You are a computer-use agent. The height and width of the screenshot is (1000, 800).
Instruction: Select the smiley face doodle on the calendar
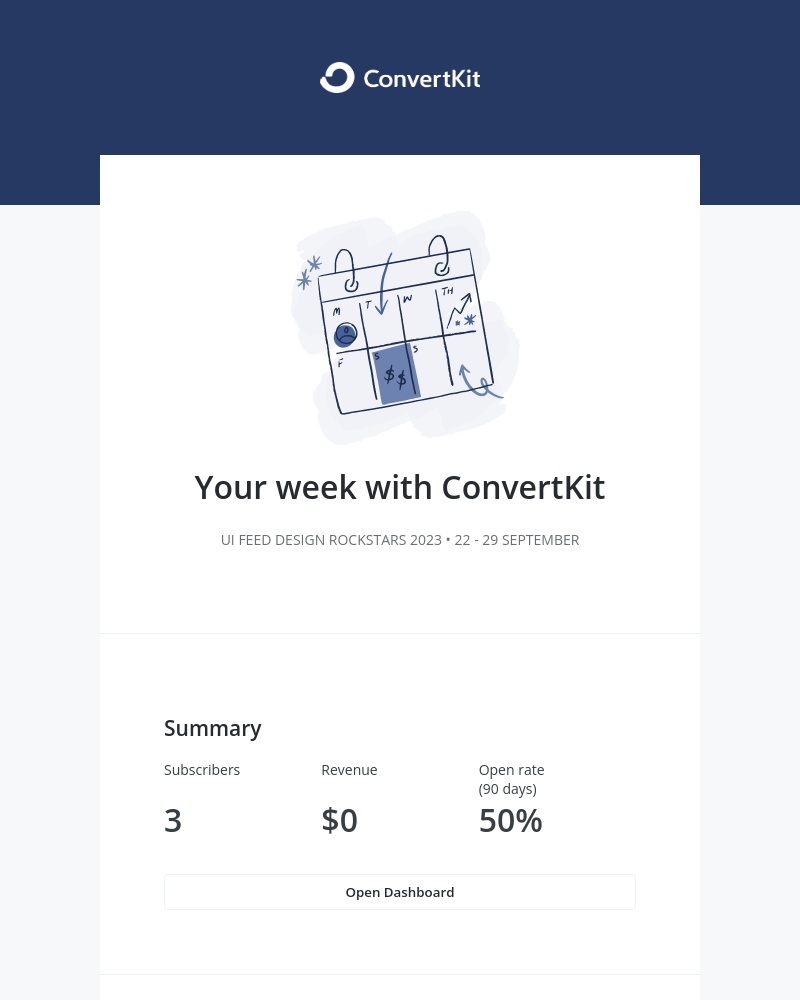tap(346, 334)
